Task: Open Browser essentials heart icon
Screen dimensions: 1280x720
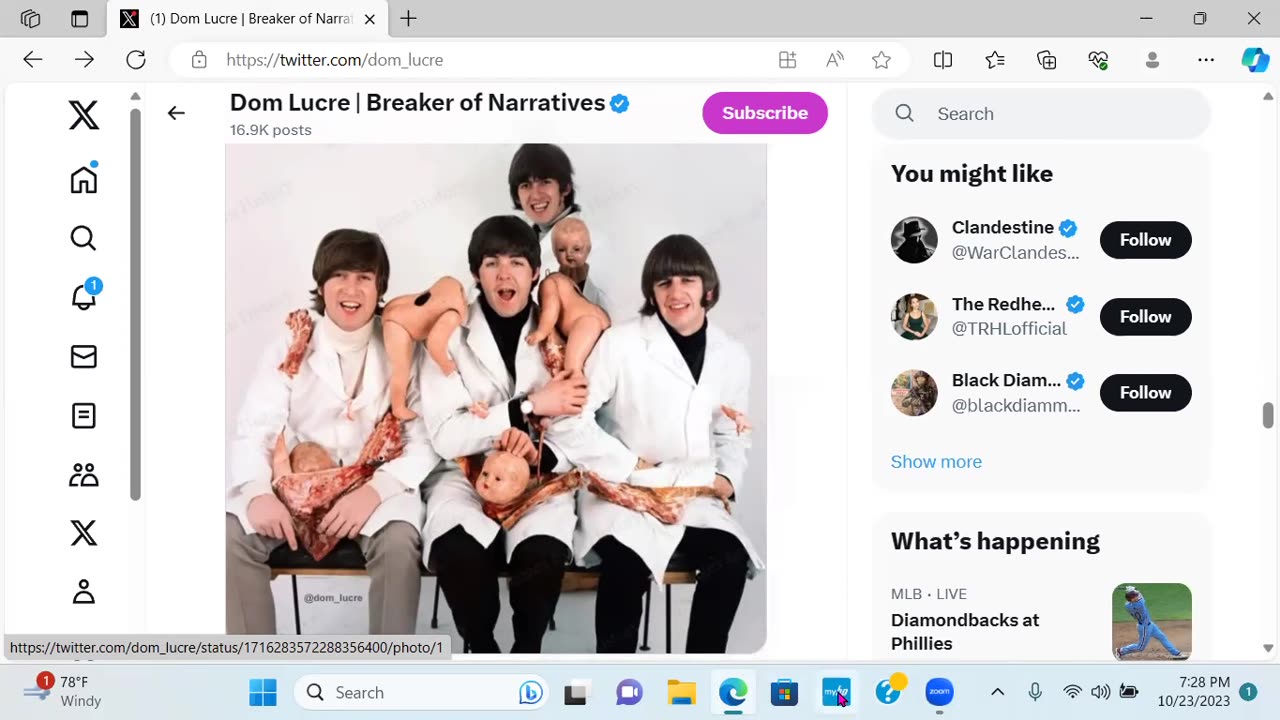Action: click(1099, 60)
